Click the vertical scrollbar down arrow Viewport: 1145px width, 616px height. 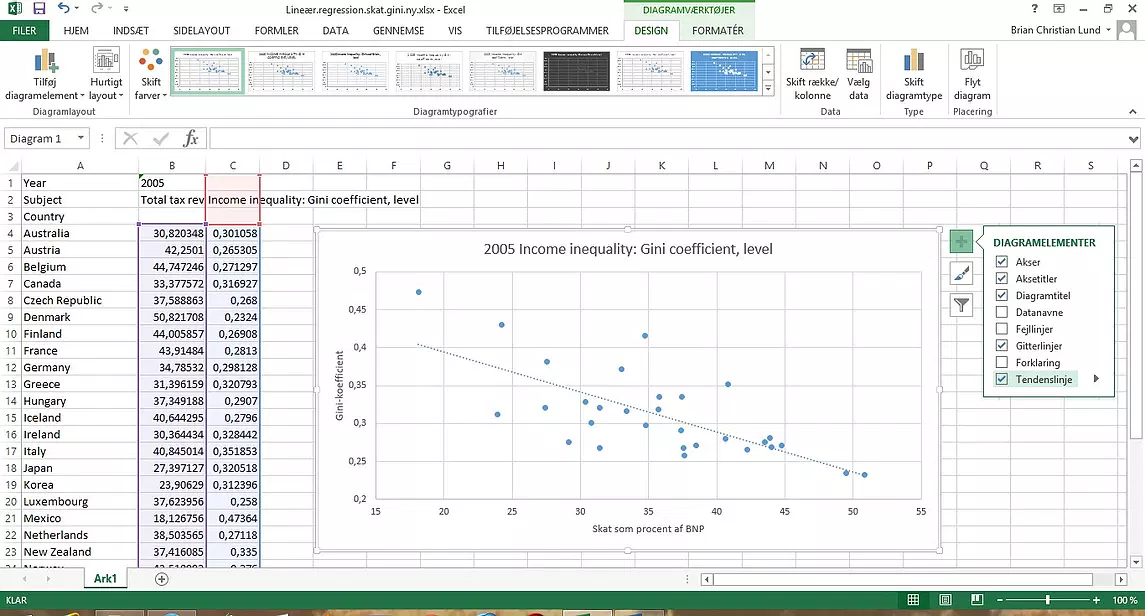[x=1136, y=562]
